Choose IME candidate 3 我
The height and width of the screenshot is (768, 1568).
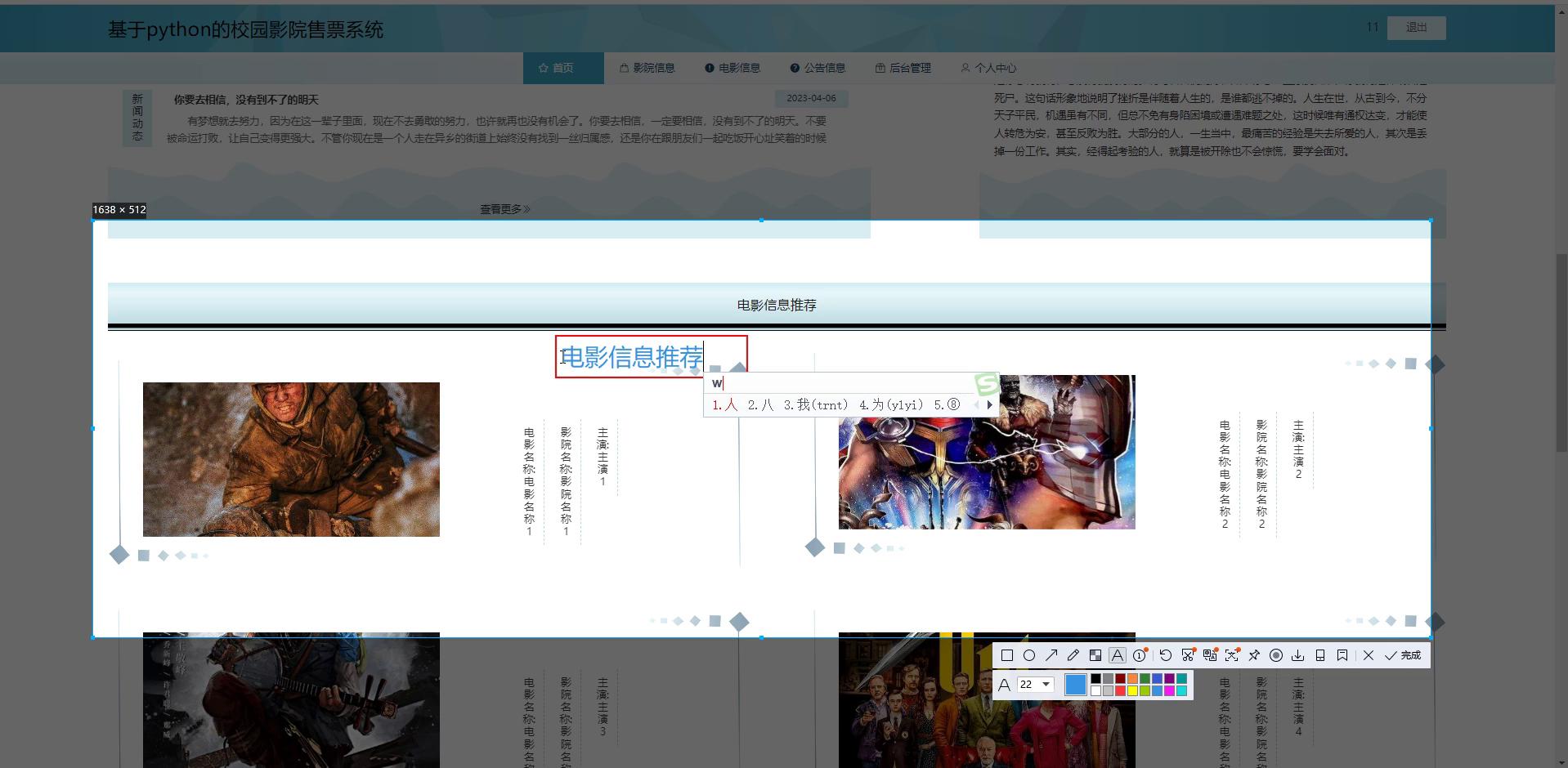point(816,404)
